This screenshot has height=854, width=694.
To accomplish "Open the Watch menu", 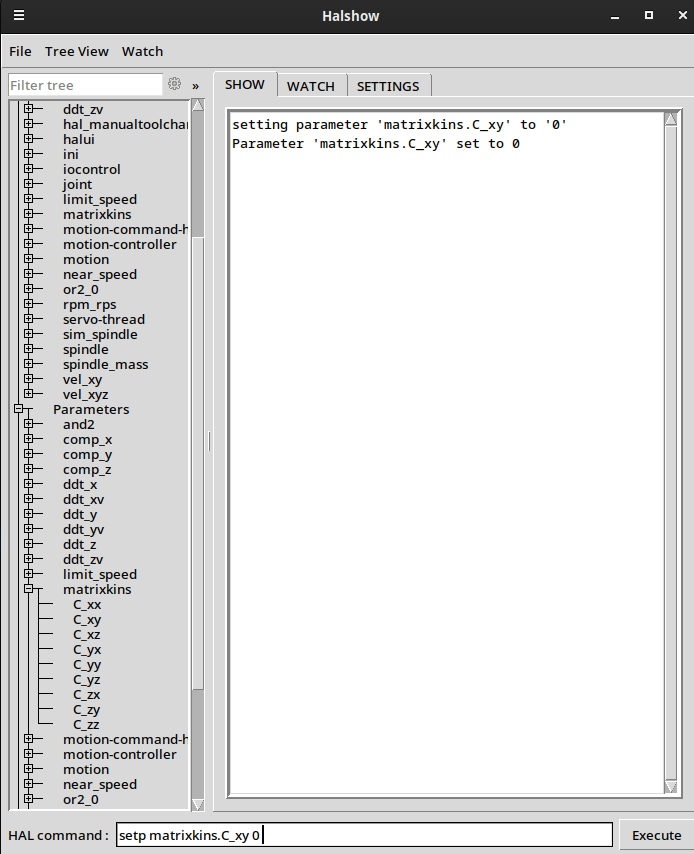I will click(x=142, y=51).
